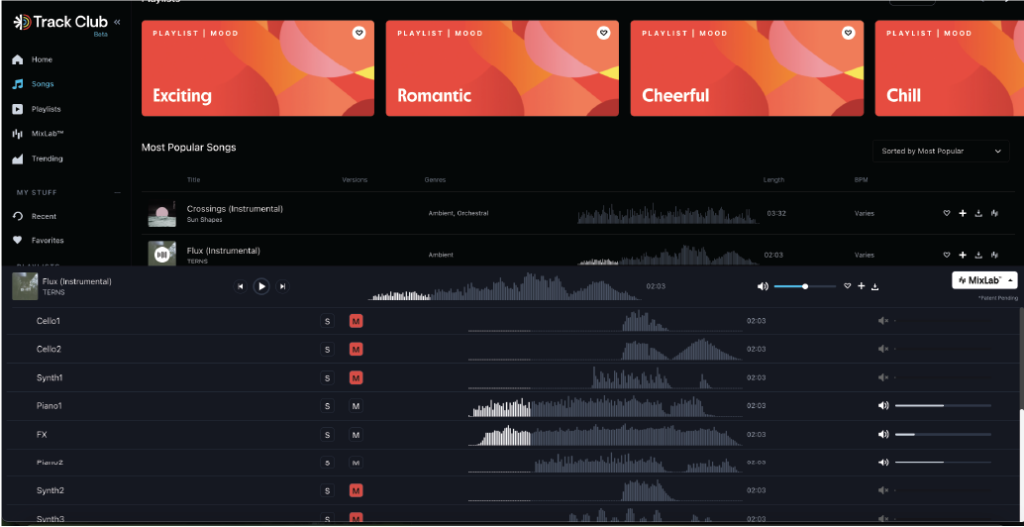Add Crossings (Instrumental) with plus icon
Viewport: 1024px width, 527px height.
[963, 214]
